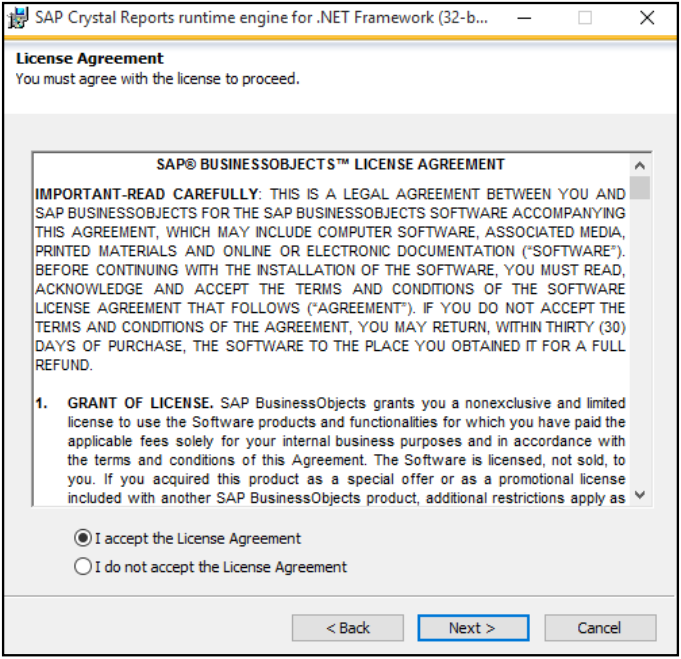The width and height of the screenshot is (681, 659).
Task: Click the scrollbar thumb in license box
Action: click(x=640, y=188)
